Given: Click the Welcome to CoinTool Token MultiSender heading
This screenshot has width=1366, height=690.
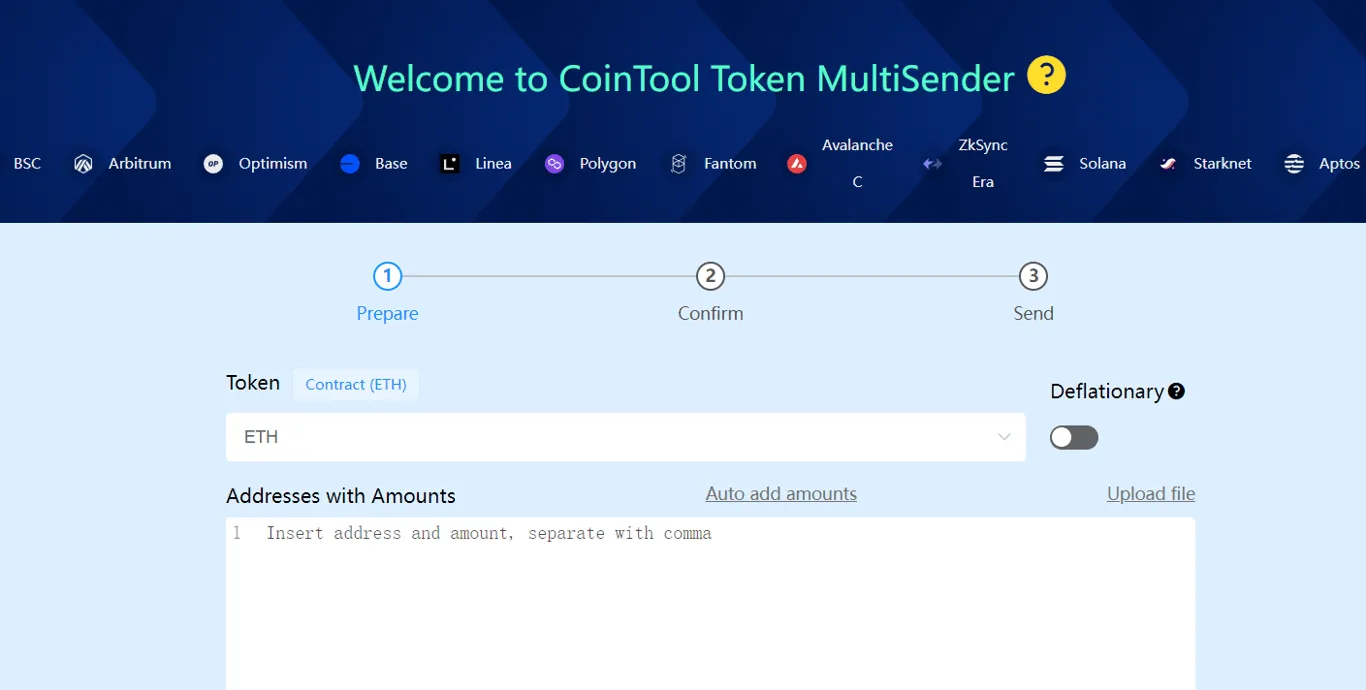Looking at the screenshot, I should pyautogui.click(x=684, y=77).
